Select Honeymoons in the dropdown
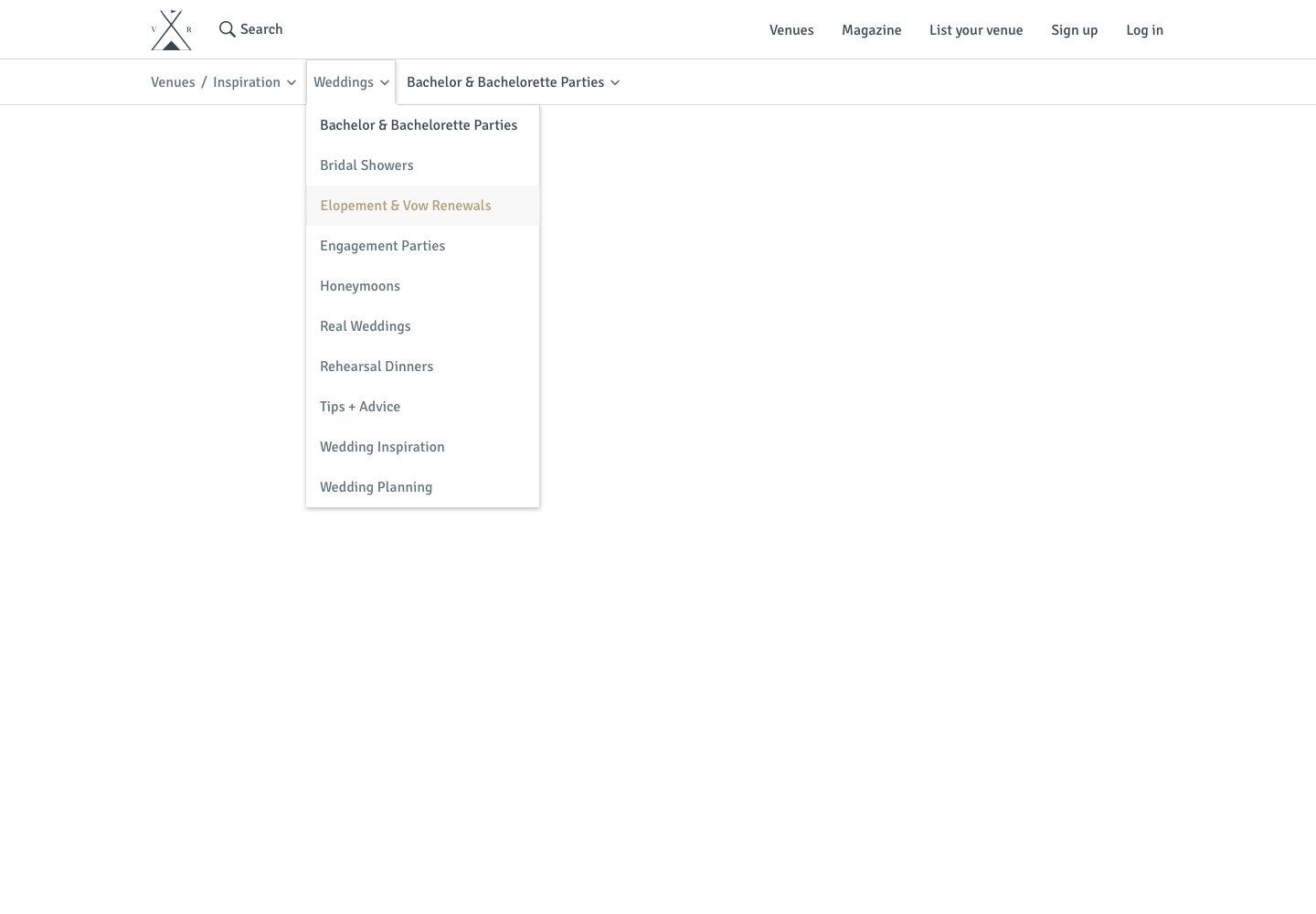Image resolution: width=1316 pixels, height=914 pixels. pos(422,286)
